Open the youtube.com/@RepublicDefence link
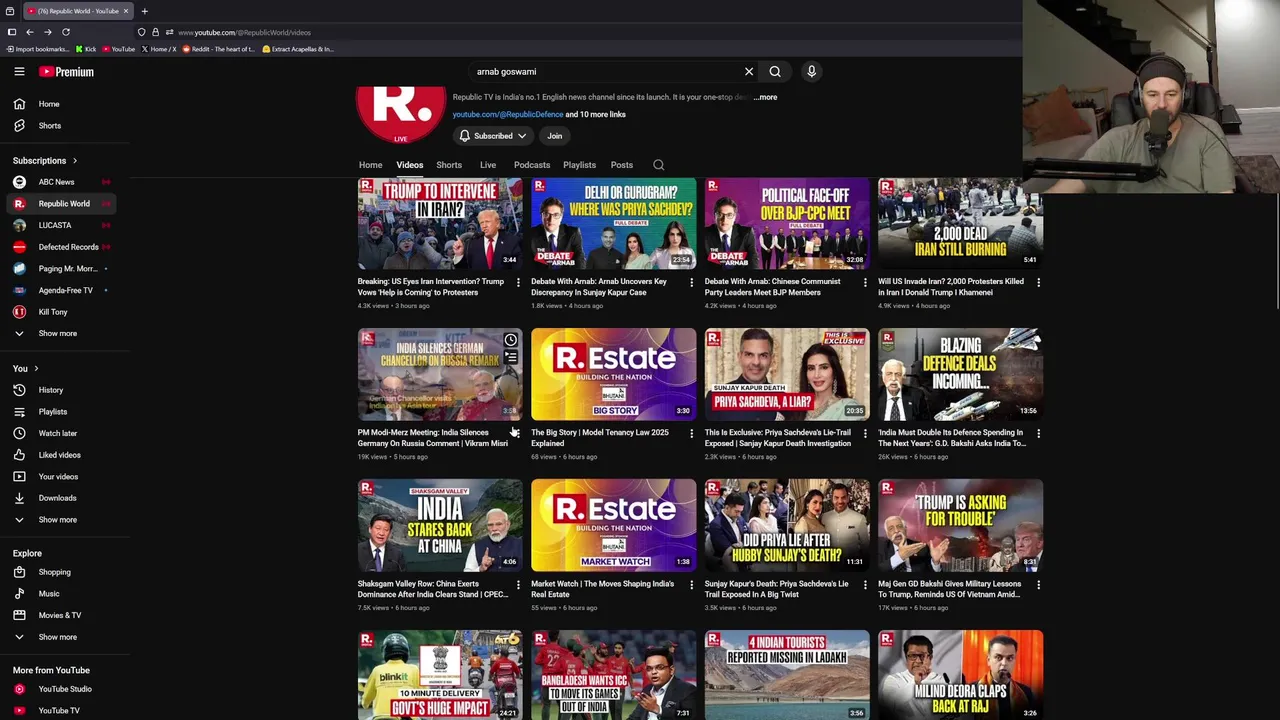Screen dimensions: 1280x720 508,114
